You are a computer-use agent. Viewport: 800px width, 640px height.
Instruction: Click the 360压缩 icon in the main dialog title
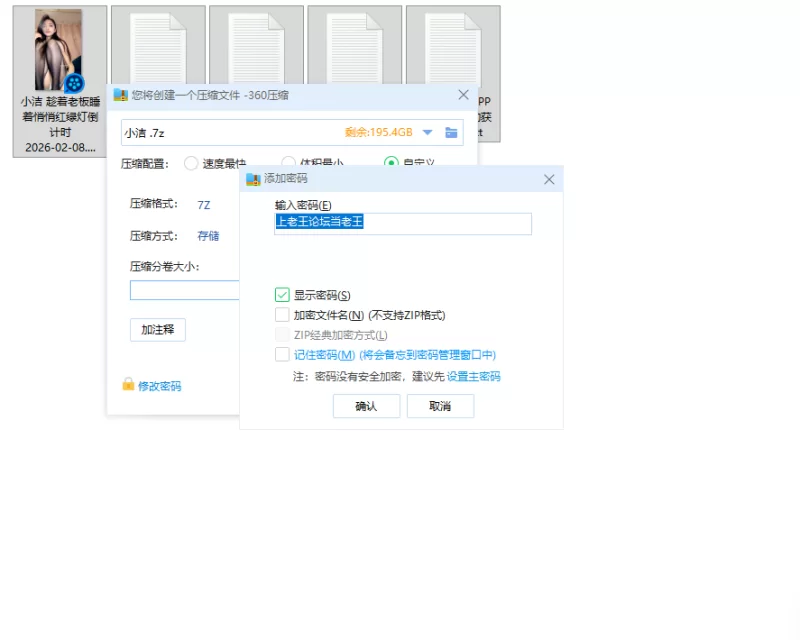point(120,95)
